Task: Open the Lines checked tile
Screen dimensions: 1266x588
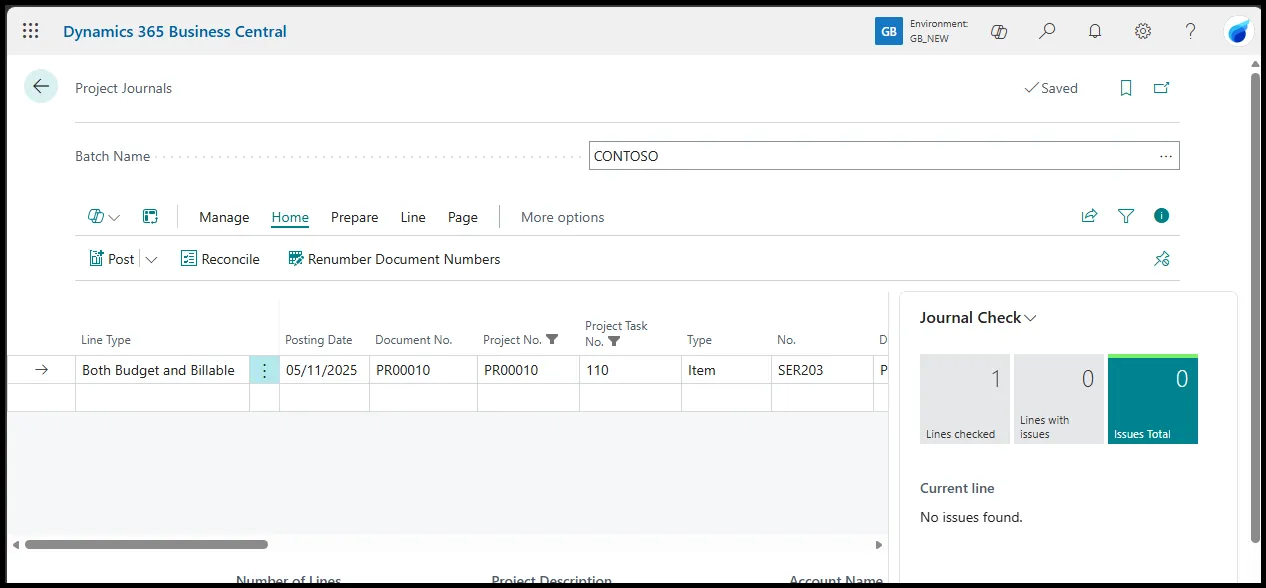Action: click(x=964, y=399)
